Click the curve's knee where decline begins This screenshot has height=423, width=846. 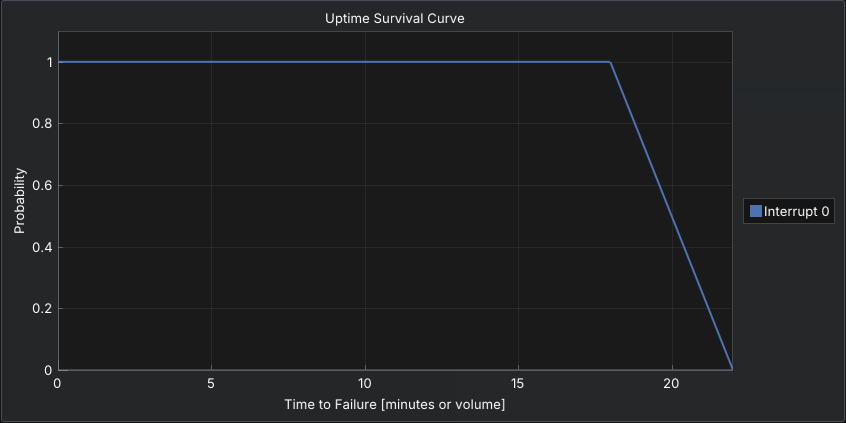coord(610,62)
